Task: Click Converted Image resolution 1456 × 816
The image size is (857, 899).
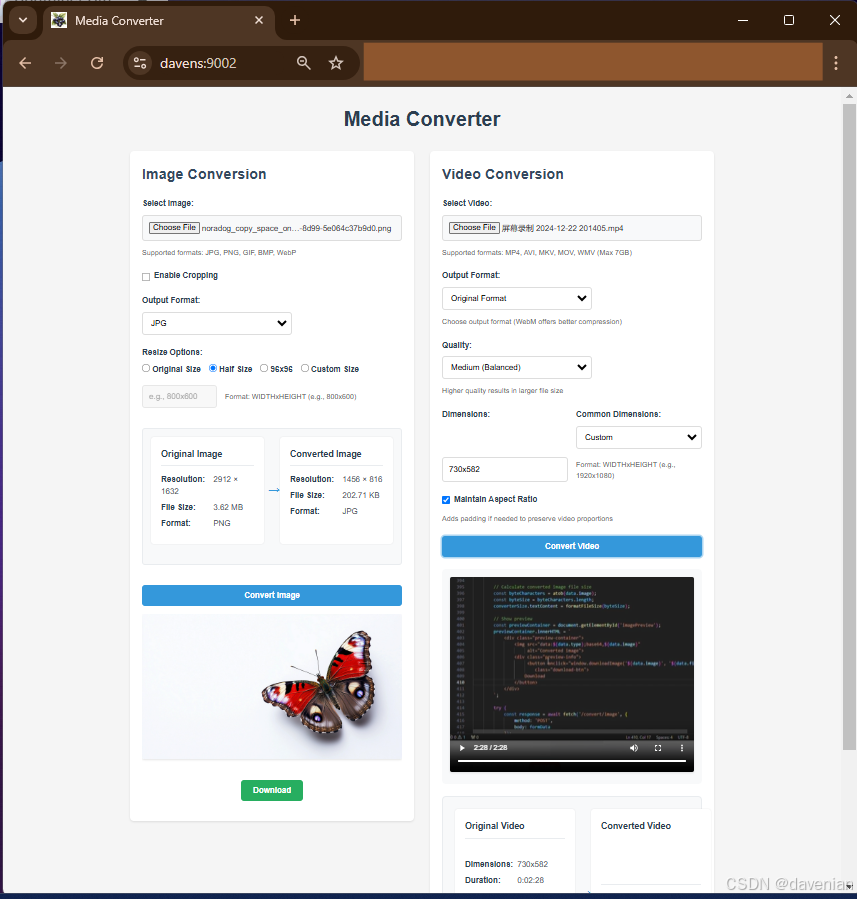Action: click(x=362, y=479)
